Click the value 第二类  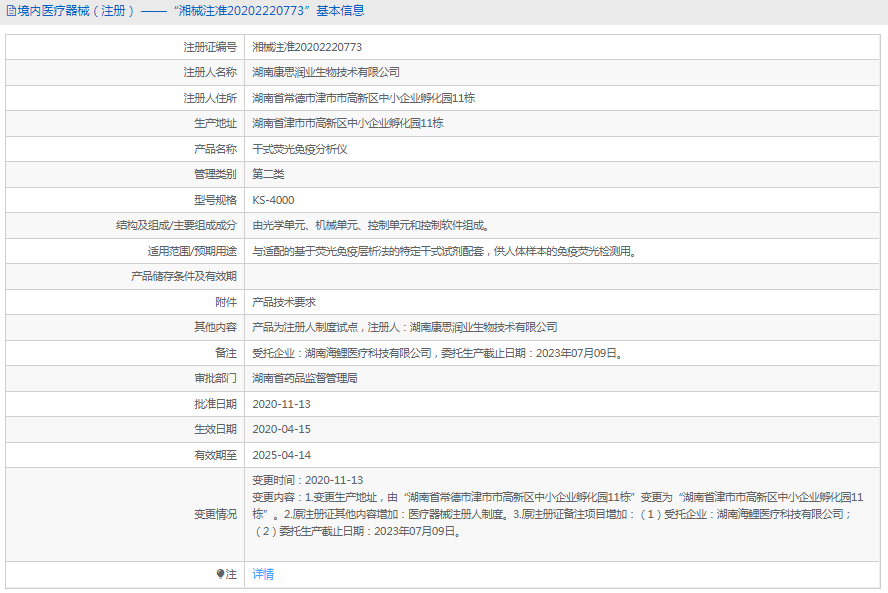[x=268, y=174]
